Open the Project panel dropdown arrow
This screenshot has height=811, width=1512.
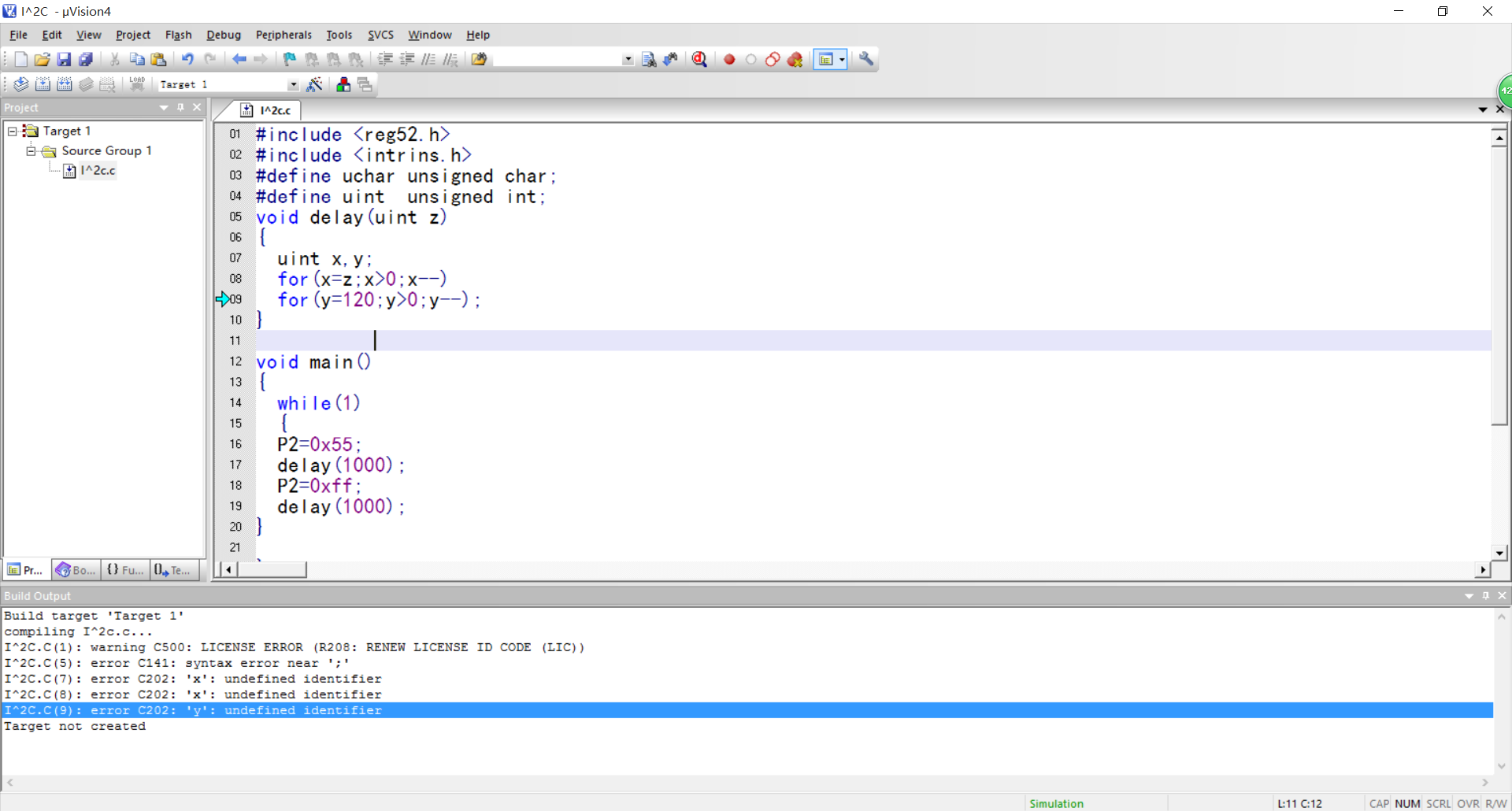[164, 108]
